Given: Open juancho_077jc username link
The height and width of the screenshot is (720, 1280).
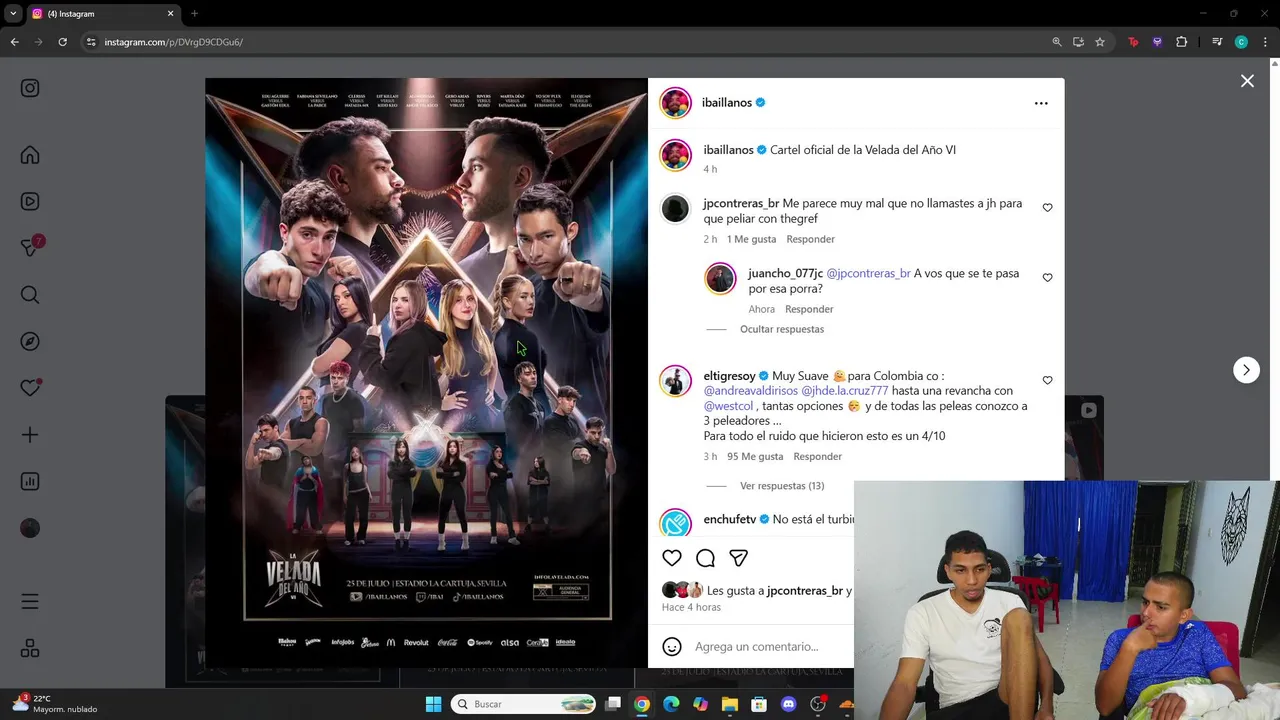Looking at the screenshot, I should [x=786, y=273].
